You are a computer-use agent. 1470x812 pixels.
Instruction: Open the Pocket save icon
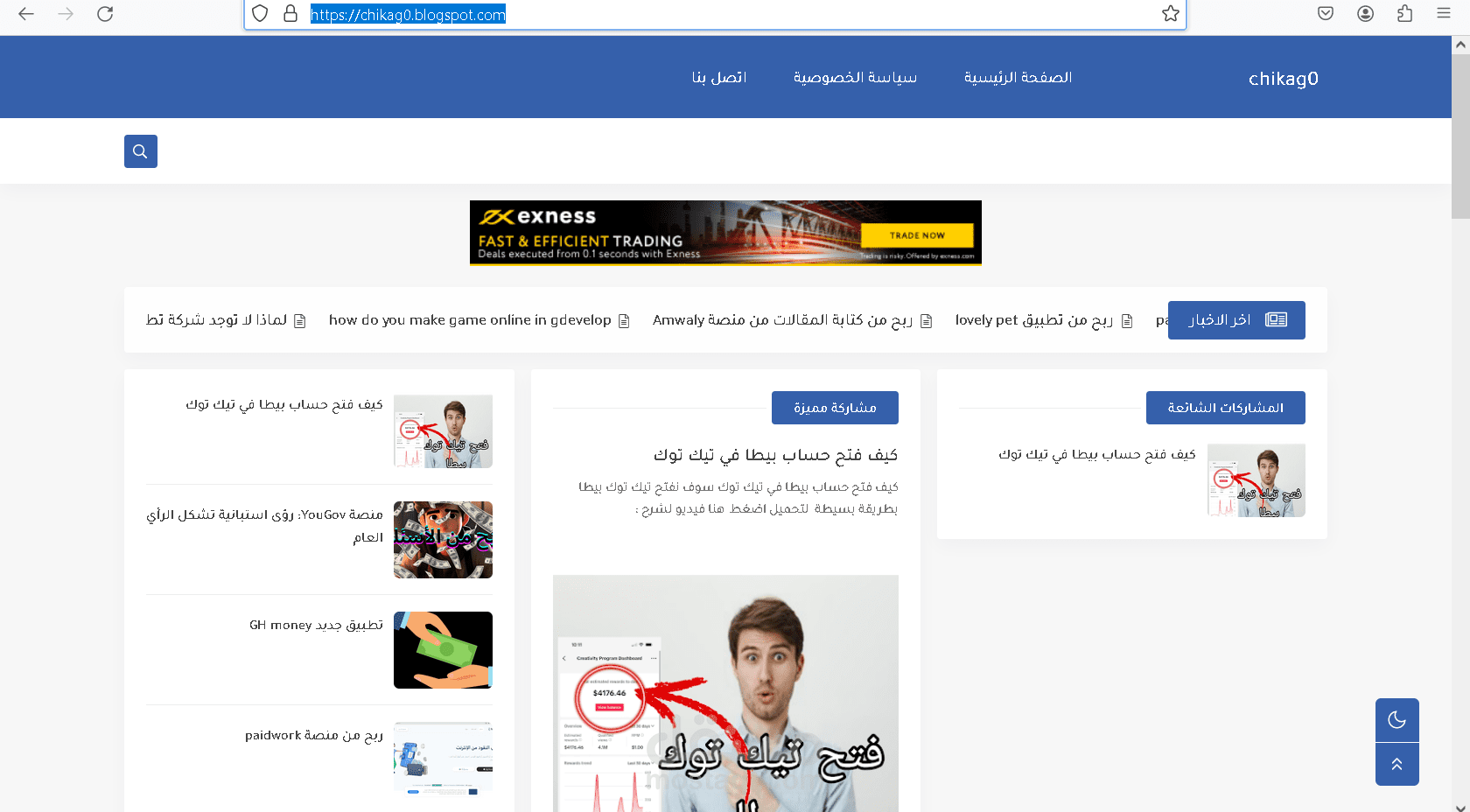[x=1326, y=14]
